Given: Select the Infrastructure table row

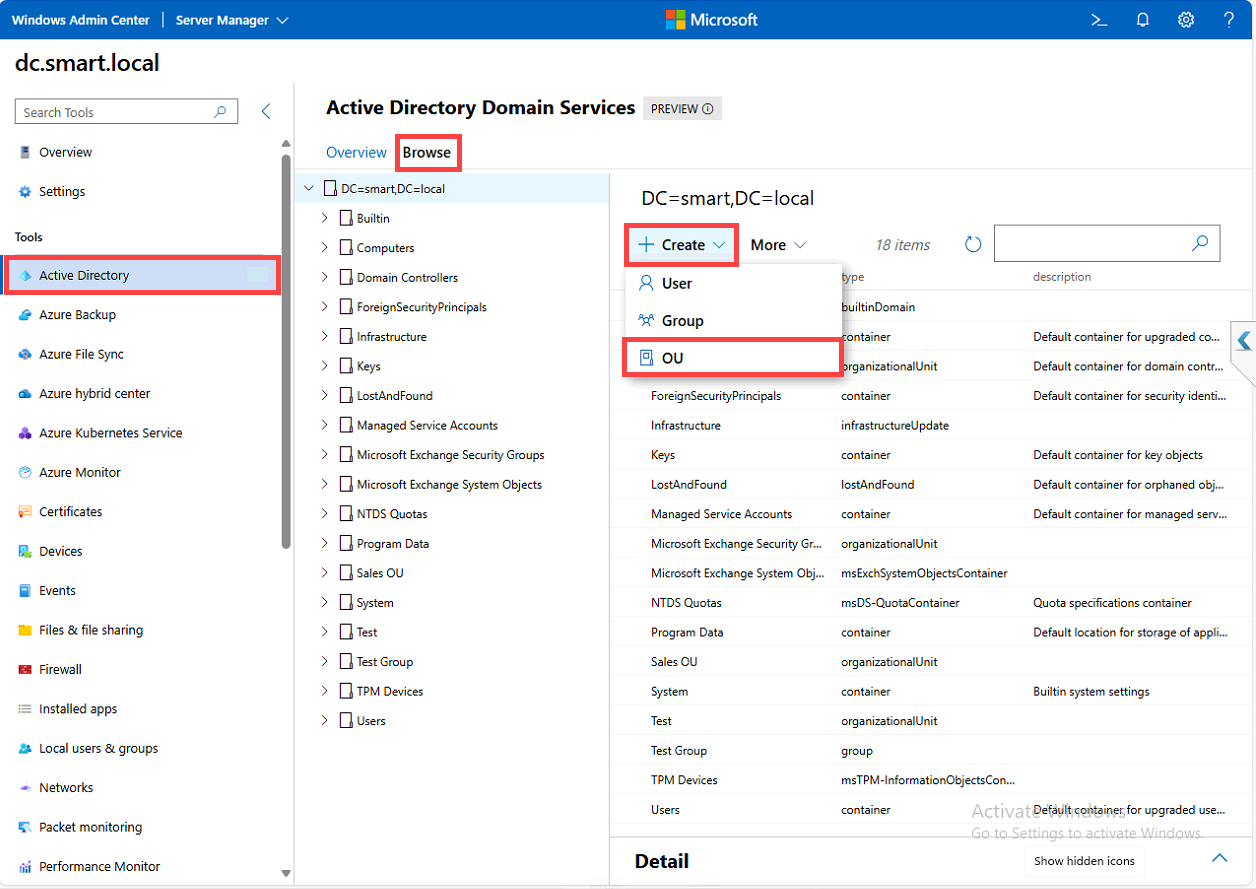Looking at the screenshot, I should coord(932,425).
